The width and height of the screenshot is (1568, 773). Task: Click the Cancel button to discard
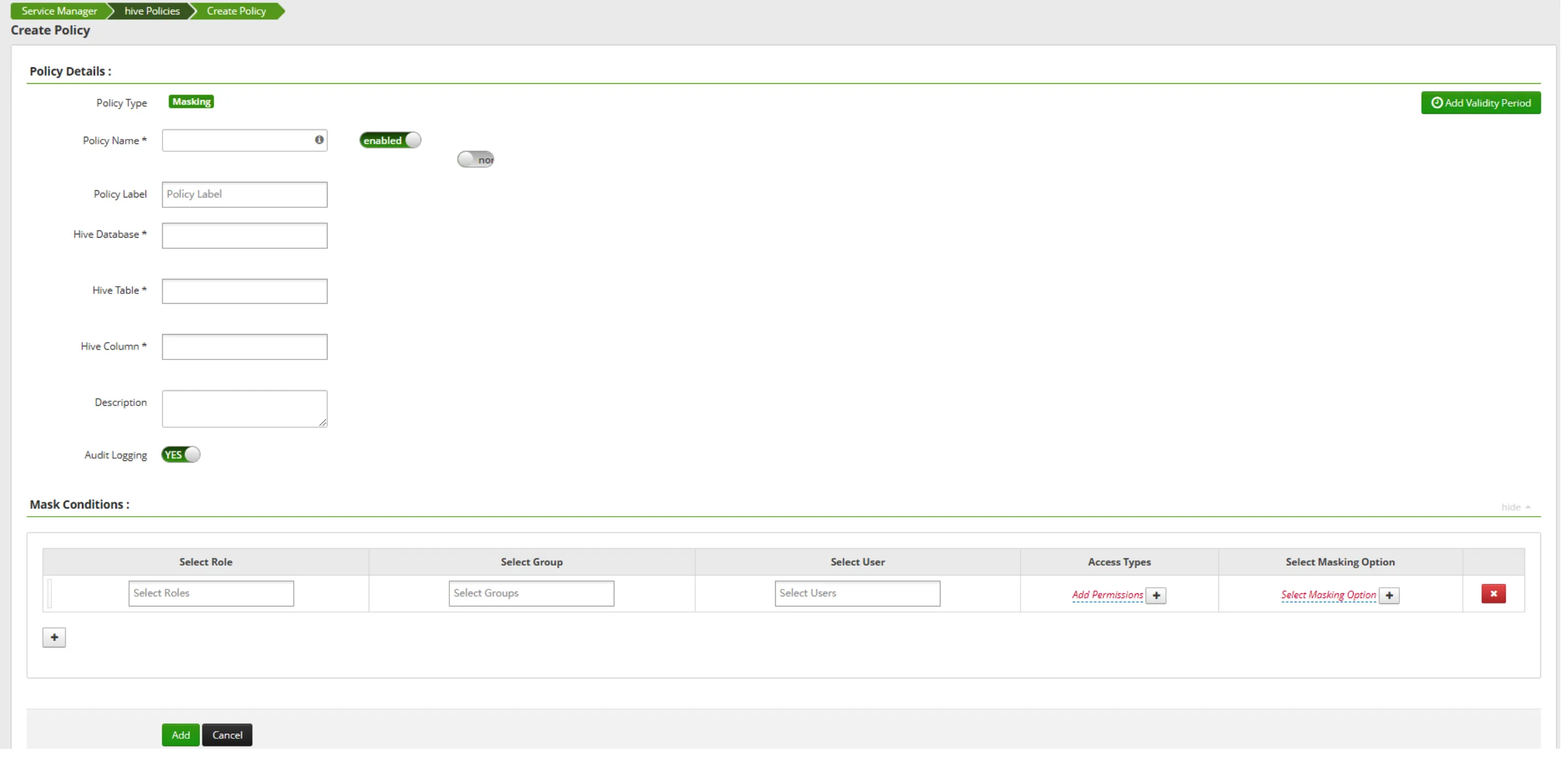pos(227,734)
